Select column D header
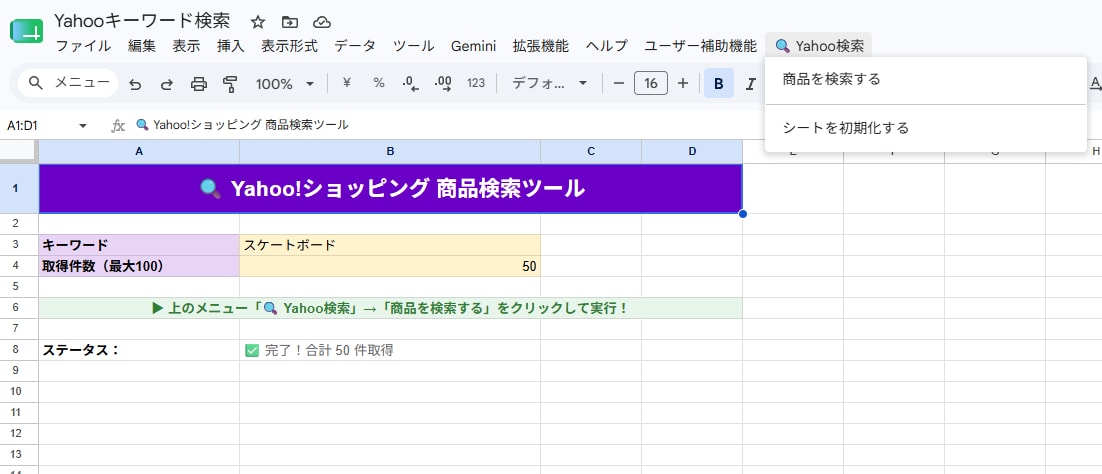This screenshot has height=474, width=1102. pos(692,151)
